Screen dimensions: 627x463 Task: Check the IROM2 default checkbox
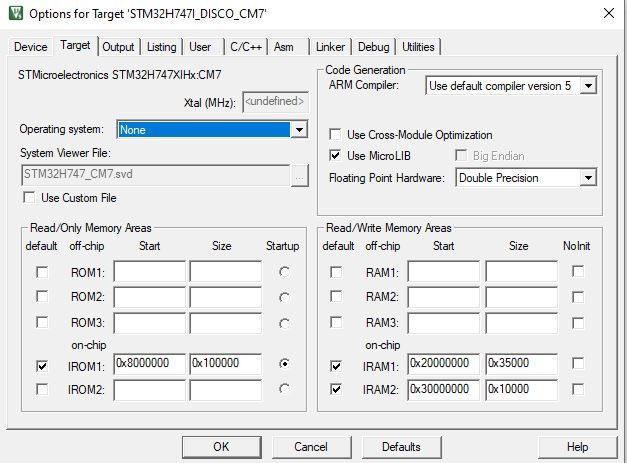(x=42, y=389)
